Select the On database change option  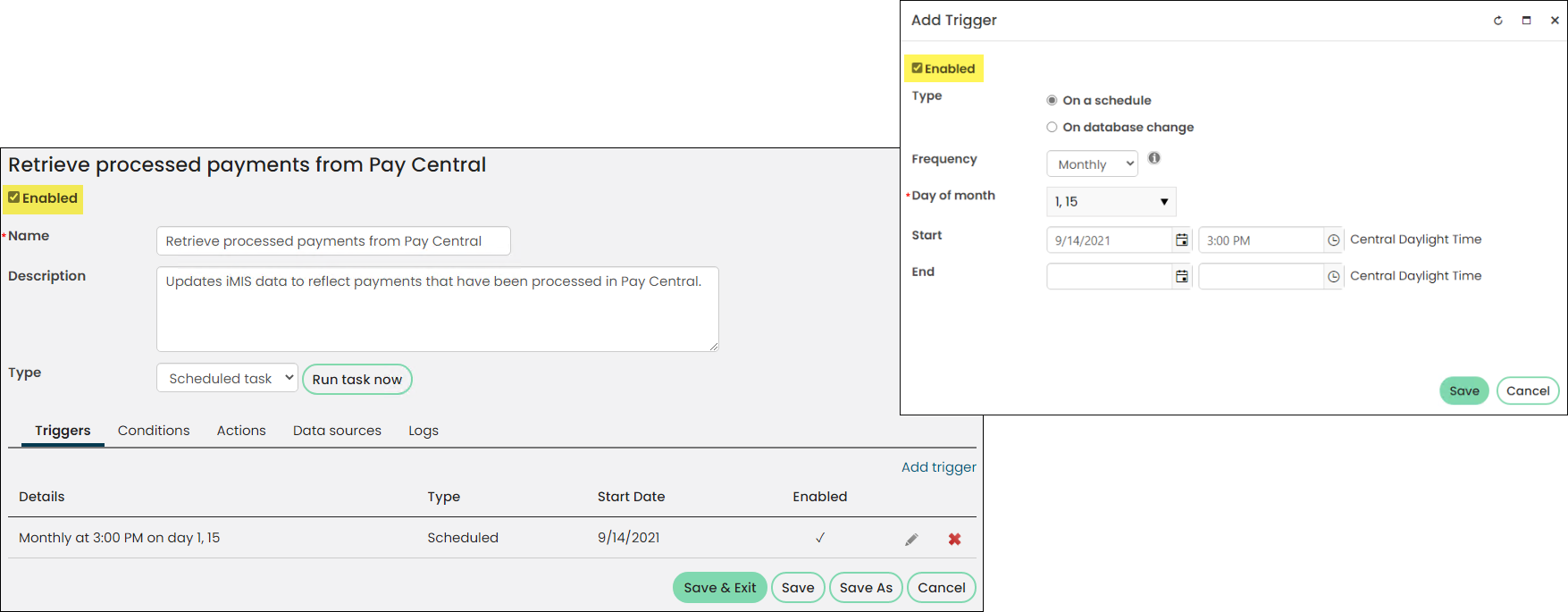(1052, 127)
